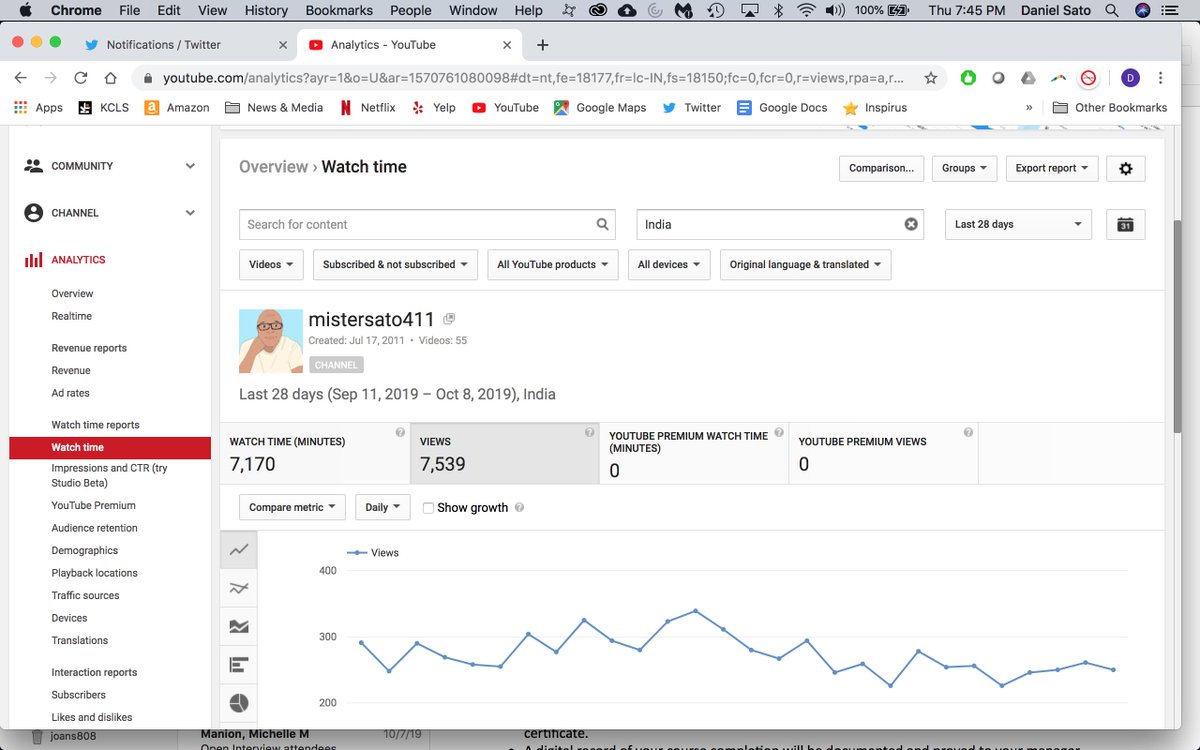Select the Views metric tab
Viewport: 1200px width, 750px height.
[x=505, y=453]
